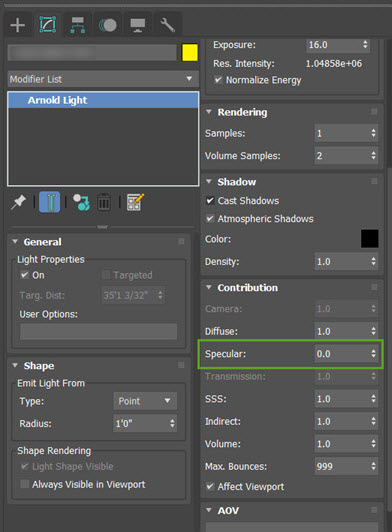Image resolution: width=392 pixels, height=532 pixels.
Task: Open the Motion panel icon
Action: [108, 25]
